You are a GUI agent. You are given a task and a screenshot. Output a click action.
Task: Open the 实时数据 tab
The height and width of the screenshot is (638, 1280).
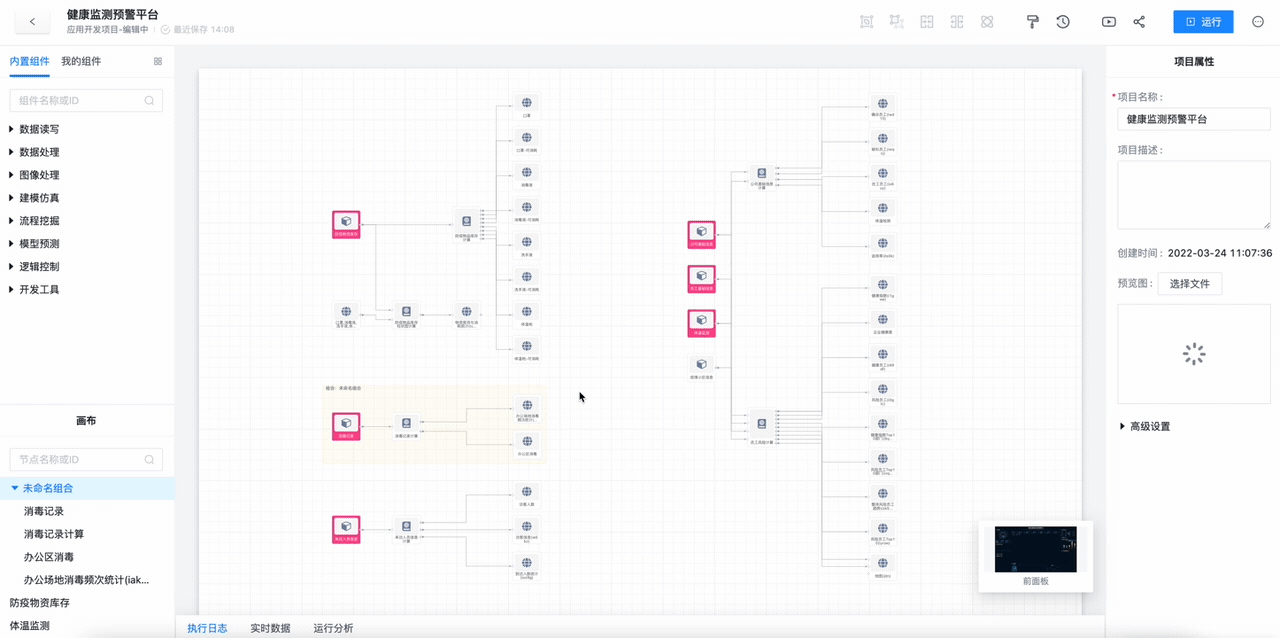pos(270,628)
